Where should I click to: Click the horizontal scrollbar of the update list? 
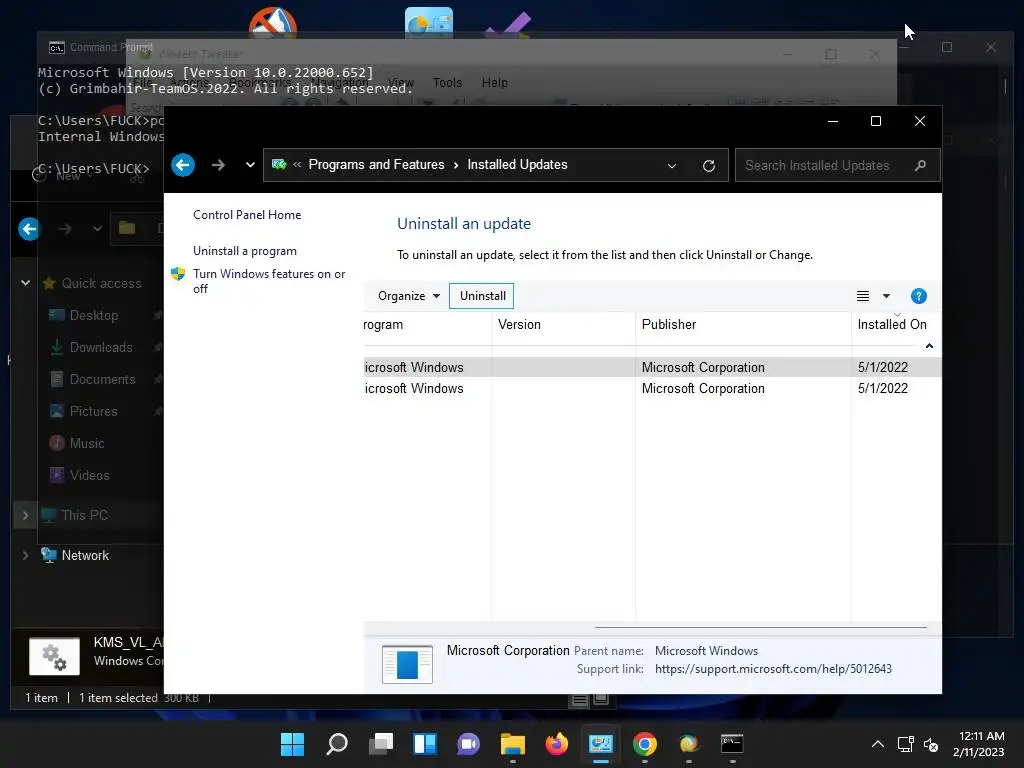click(x=760, y=627)
